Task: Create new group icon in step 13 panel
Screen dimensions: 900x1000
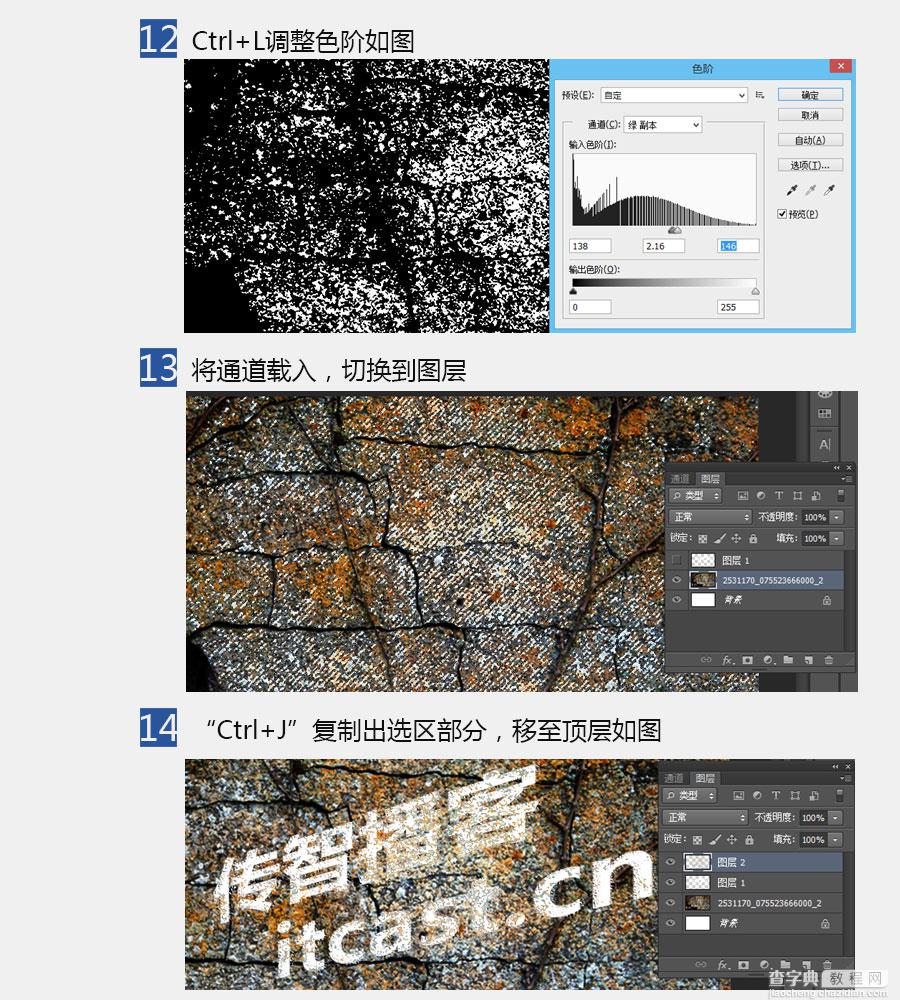Action: pos(788,660)
